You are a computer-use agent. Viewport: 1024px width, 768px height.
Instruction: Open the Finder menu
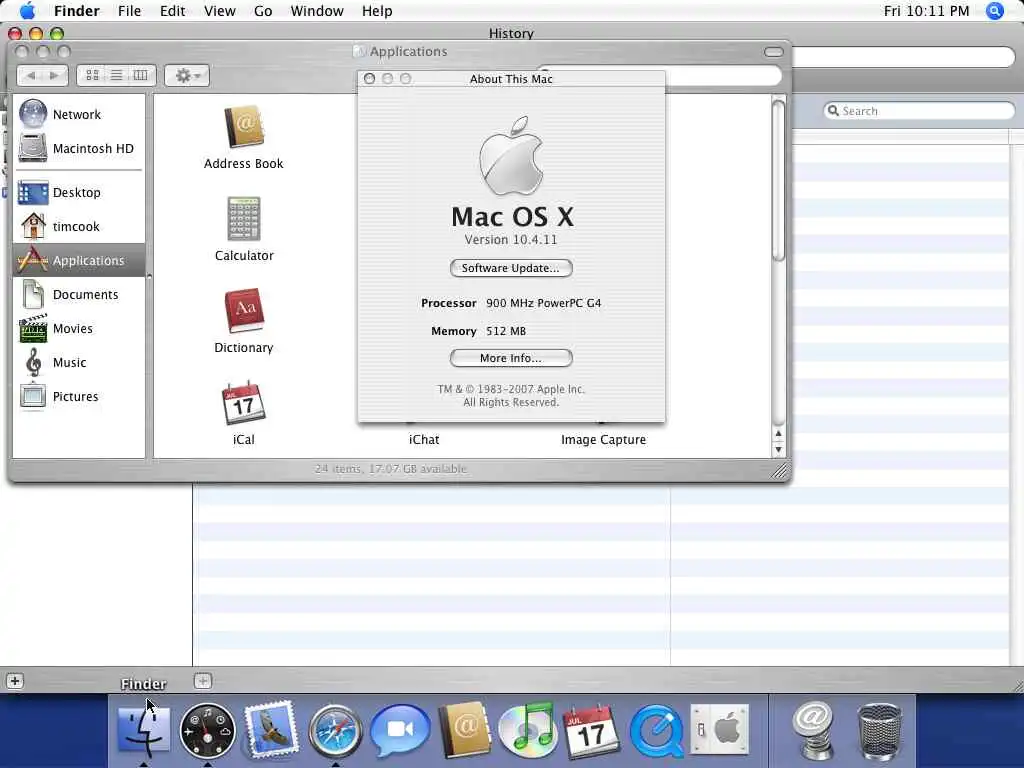(x=76, y=11)
